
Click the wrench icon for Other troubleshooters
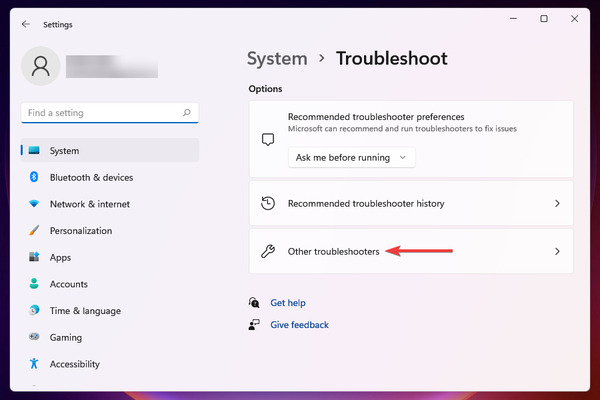268,251
